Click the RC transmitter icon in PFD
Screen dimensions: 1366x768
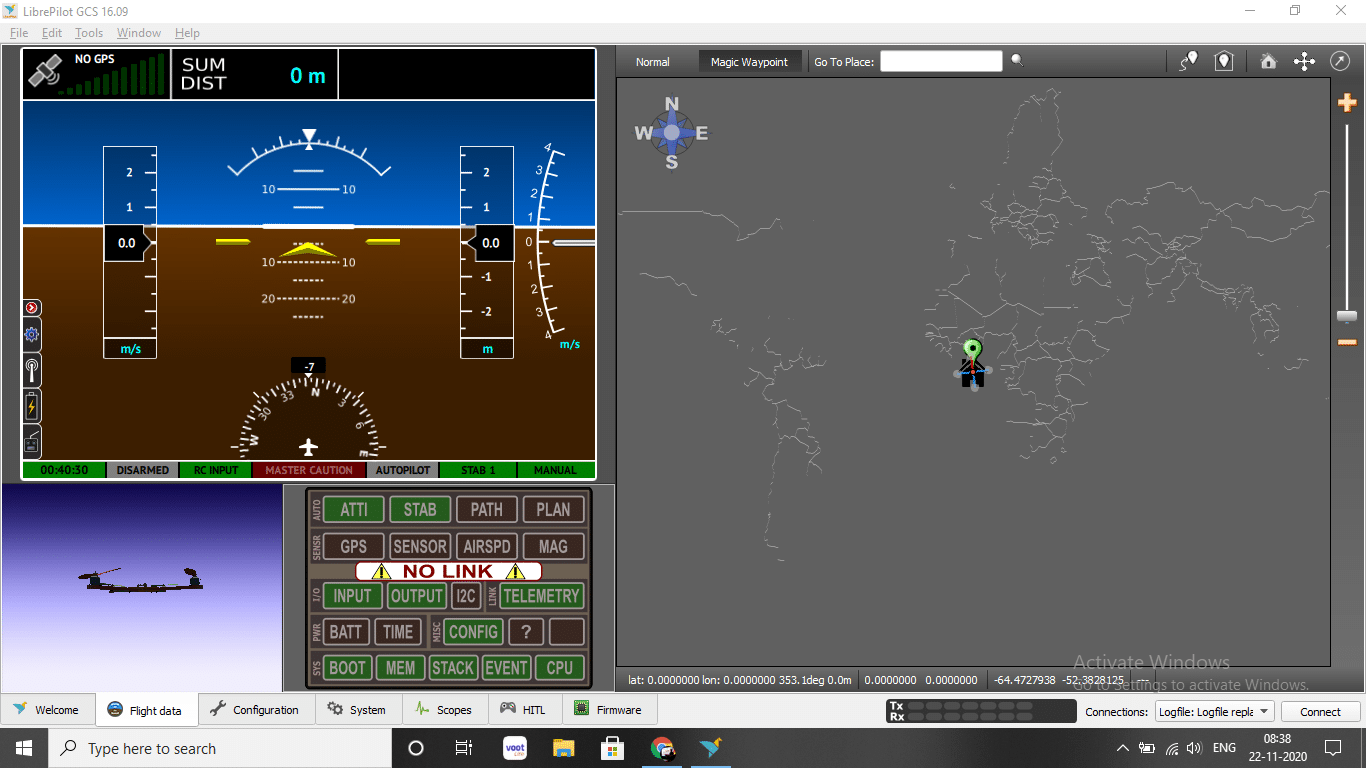pyautogui.click(x=32, y=441)
